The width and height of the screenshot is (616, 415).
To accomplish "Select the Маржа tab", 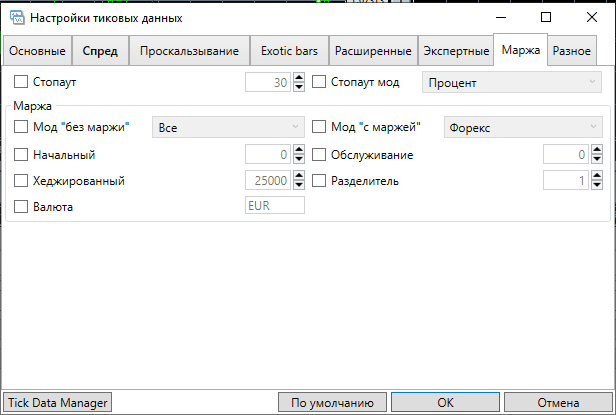I will click(521, 50).
